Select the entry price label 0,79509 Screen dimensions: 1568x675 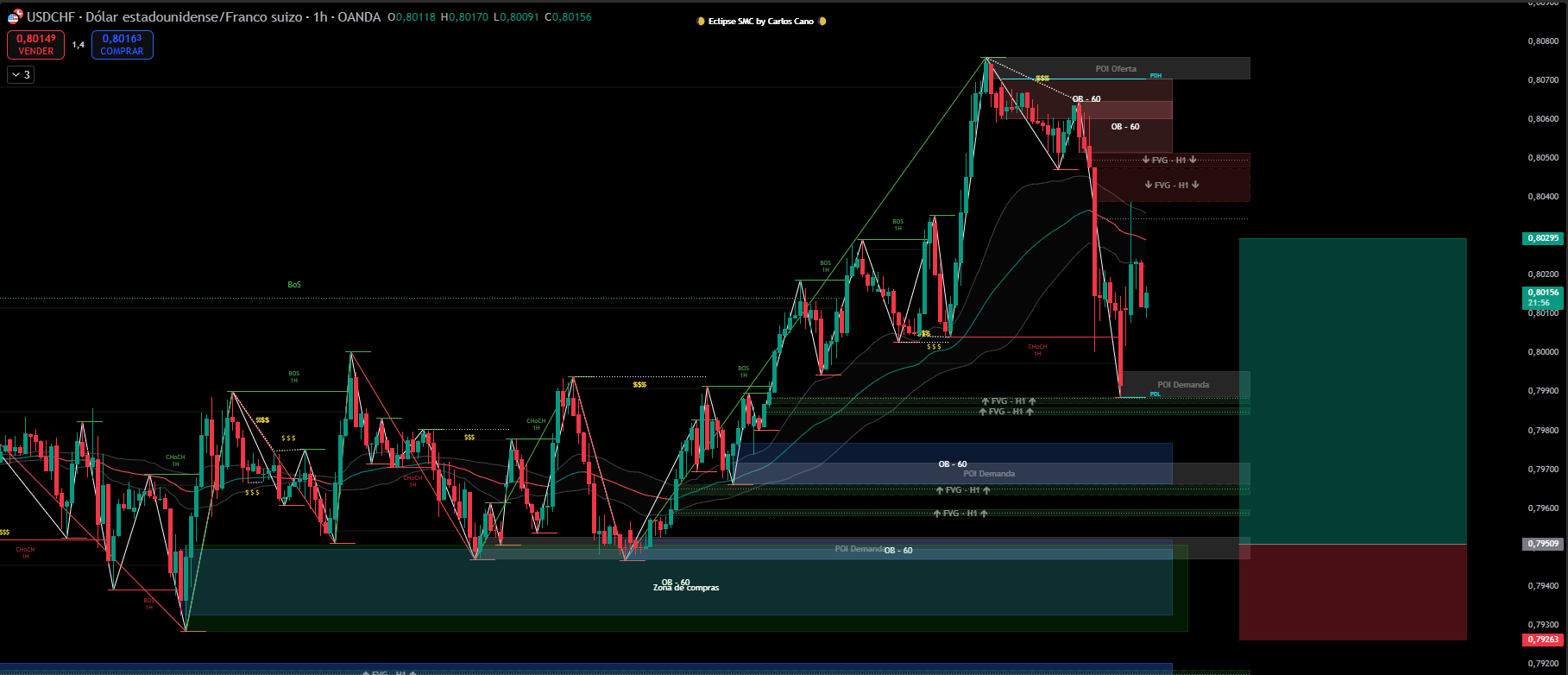point(1543,544)
